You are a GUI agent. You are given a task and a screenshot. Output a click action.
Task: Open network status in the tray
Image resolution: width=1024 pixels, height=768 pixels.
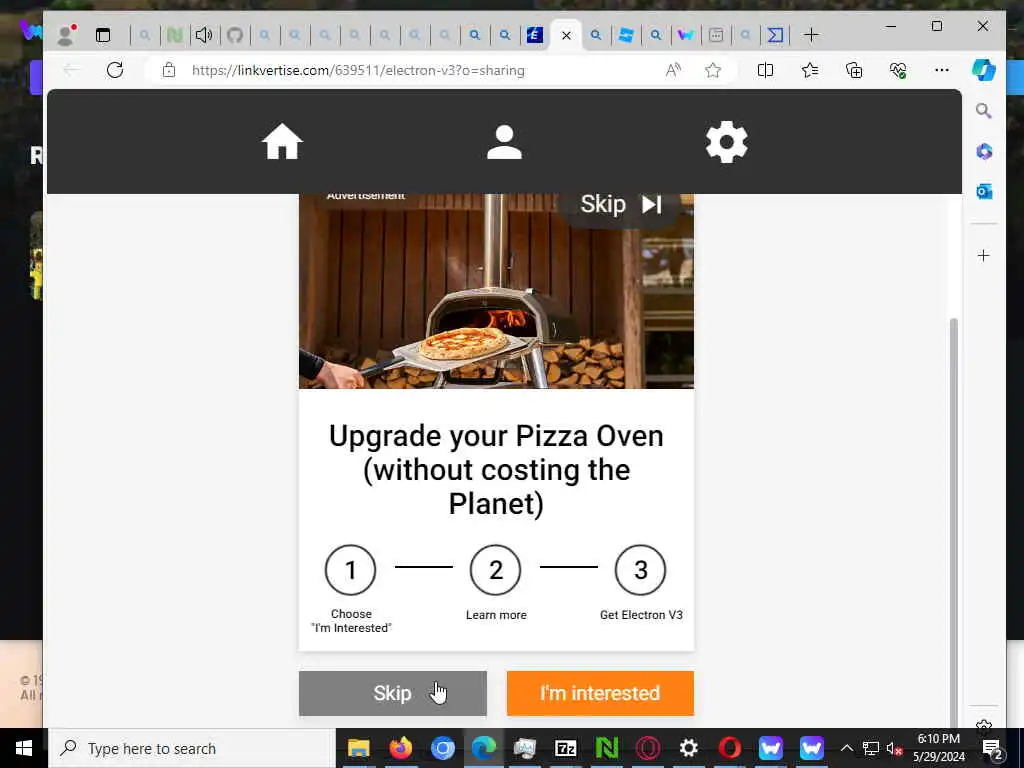point(871,748)
